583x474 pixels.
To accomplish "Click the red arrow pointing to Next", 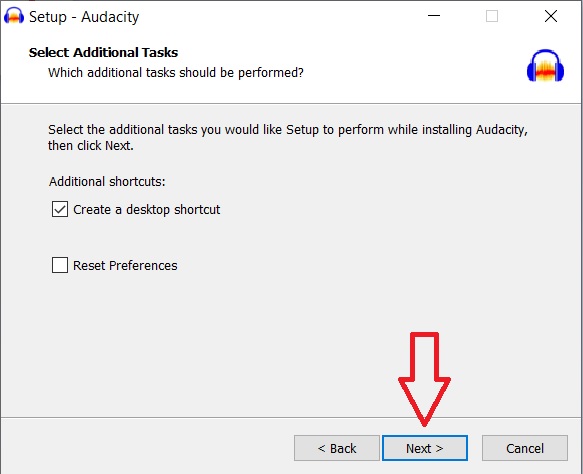I will coord(424,379).
